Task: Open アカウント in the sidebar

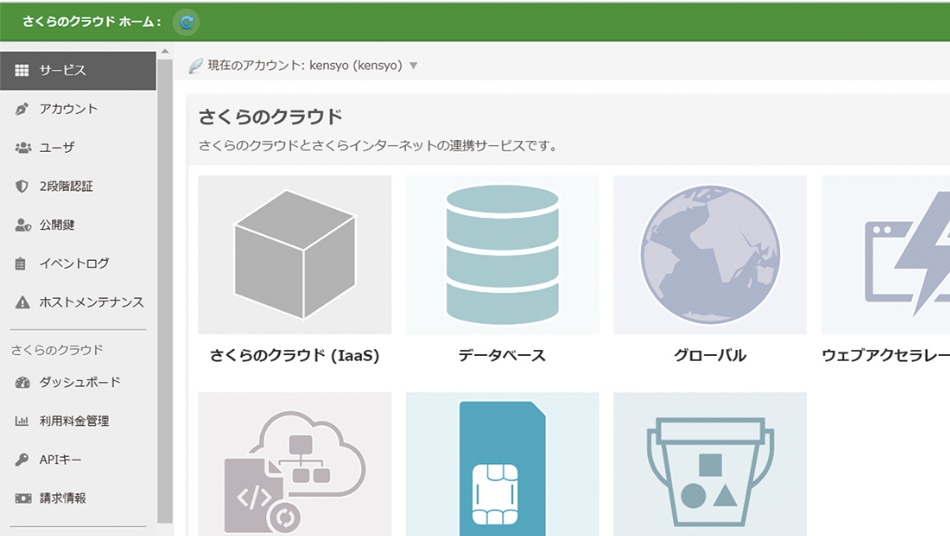Action: (x=78, y=109)
